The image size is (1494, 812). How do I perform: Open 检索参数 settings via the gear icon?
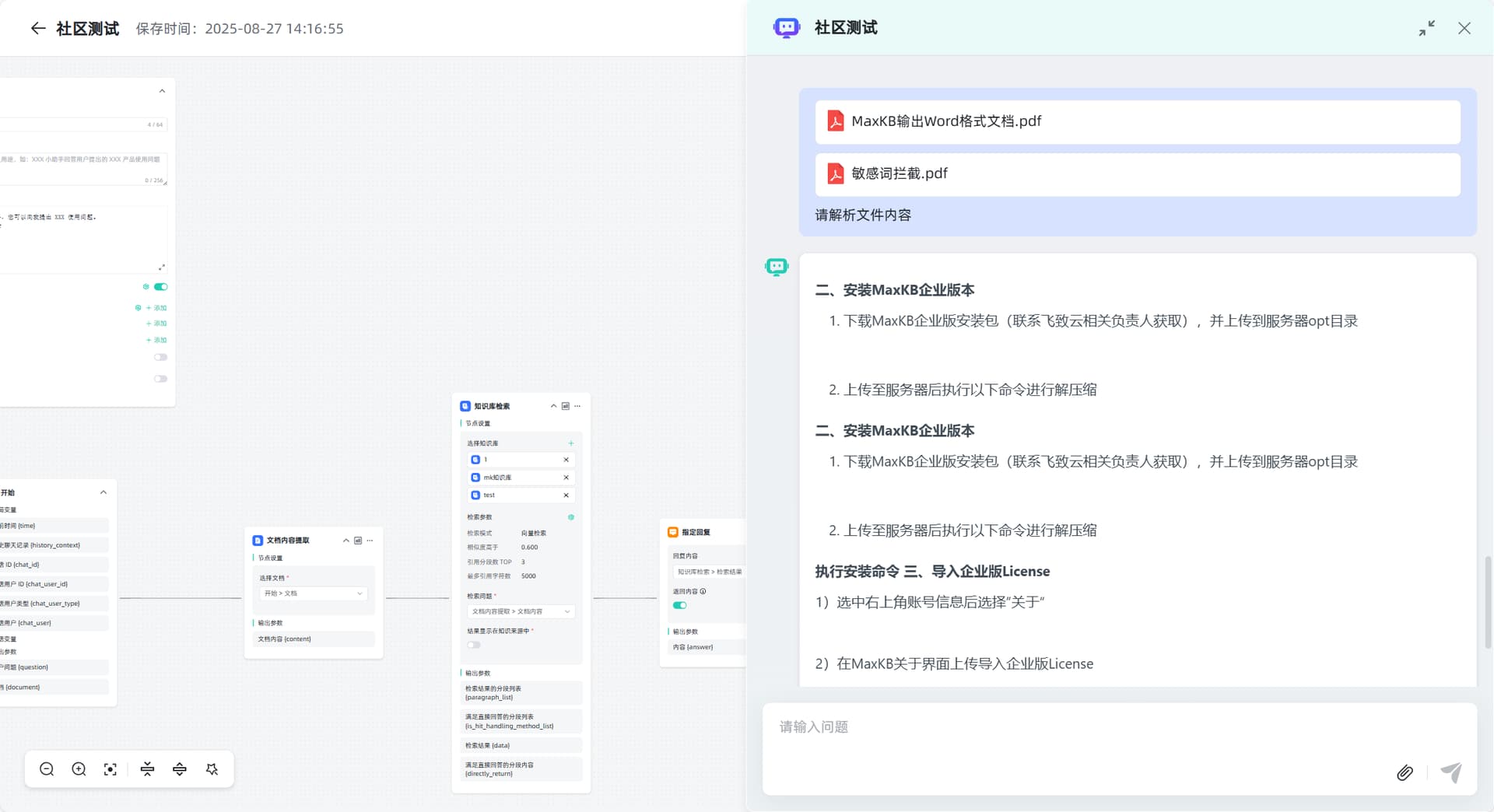pyautogui.click(x=571, y=517)
